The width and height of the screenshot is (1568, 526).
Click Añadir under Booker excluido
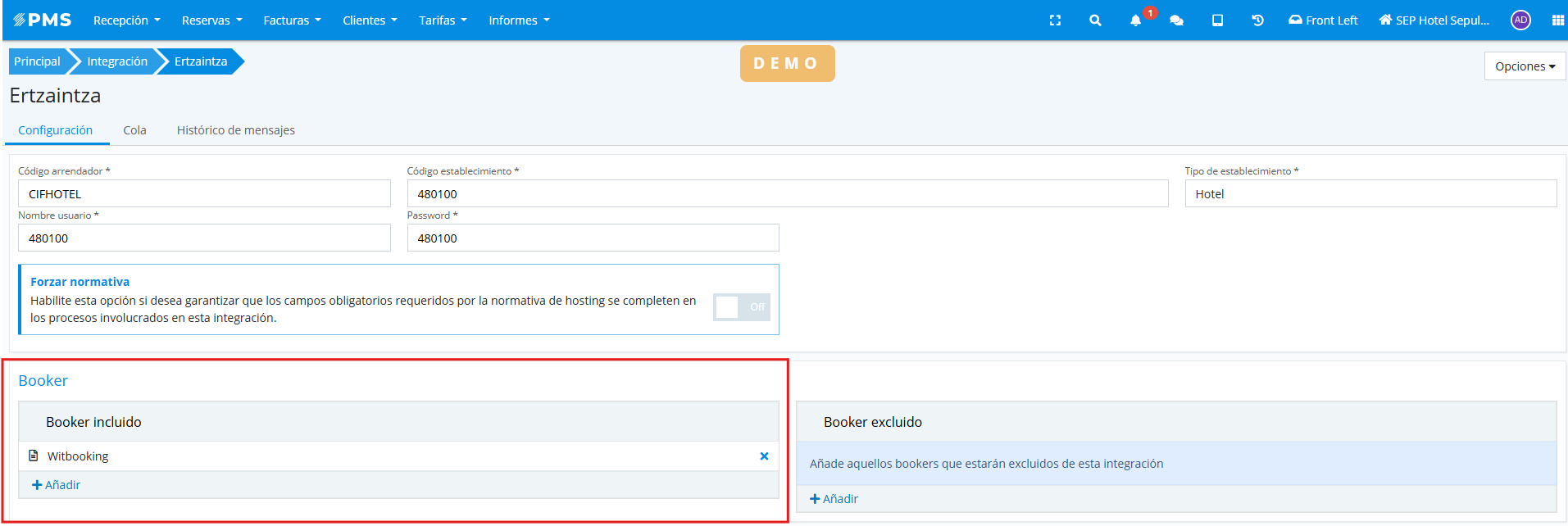click(834, 499)
